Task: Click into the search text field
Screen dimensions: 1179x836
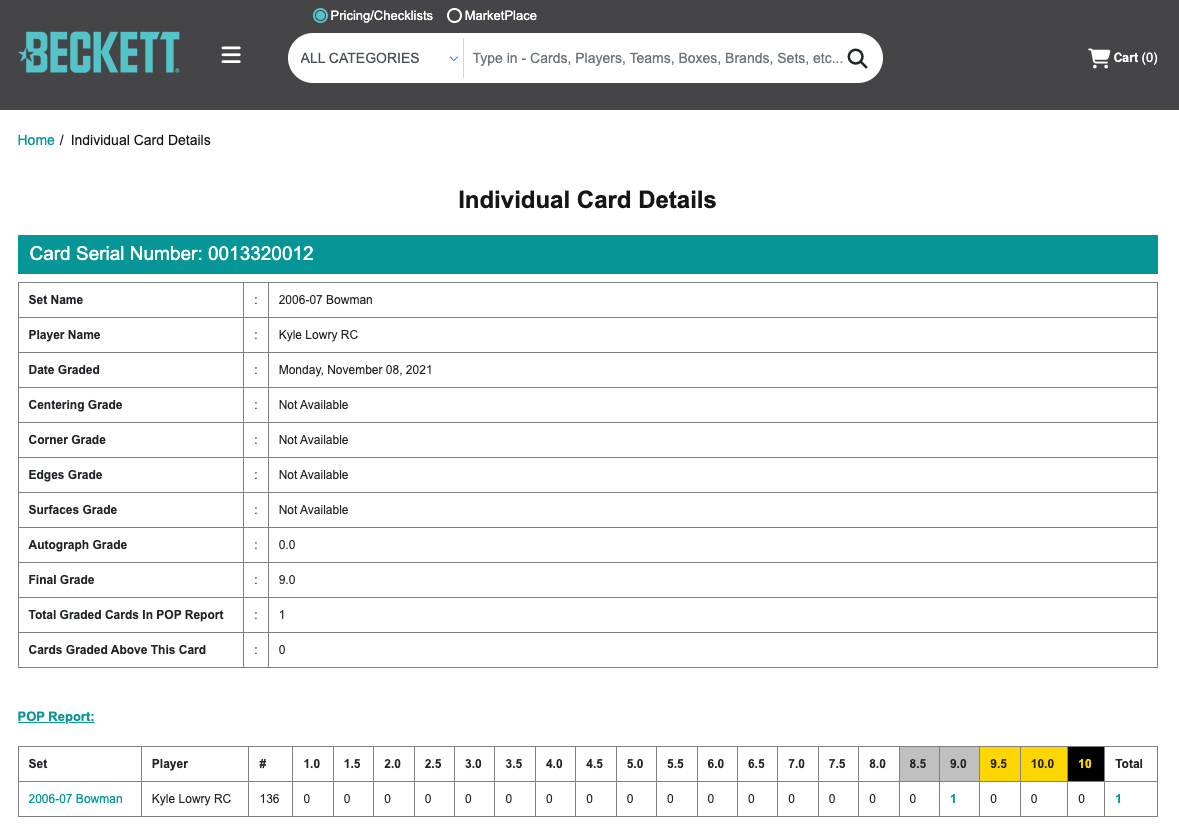Action: [x=655, y=58]
